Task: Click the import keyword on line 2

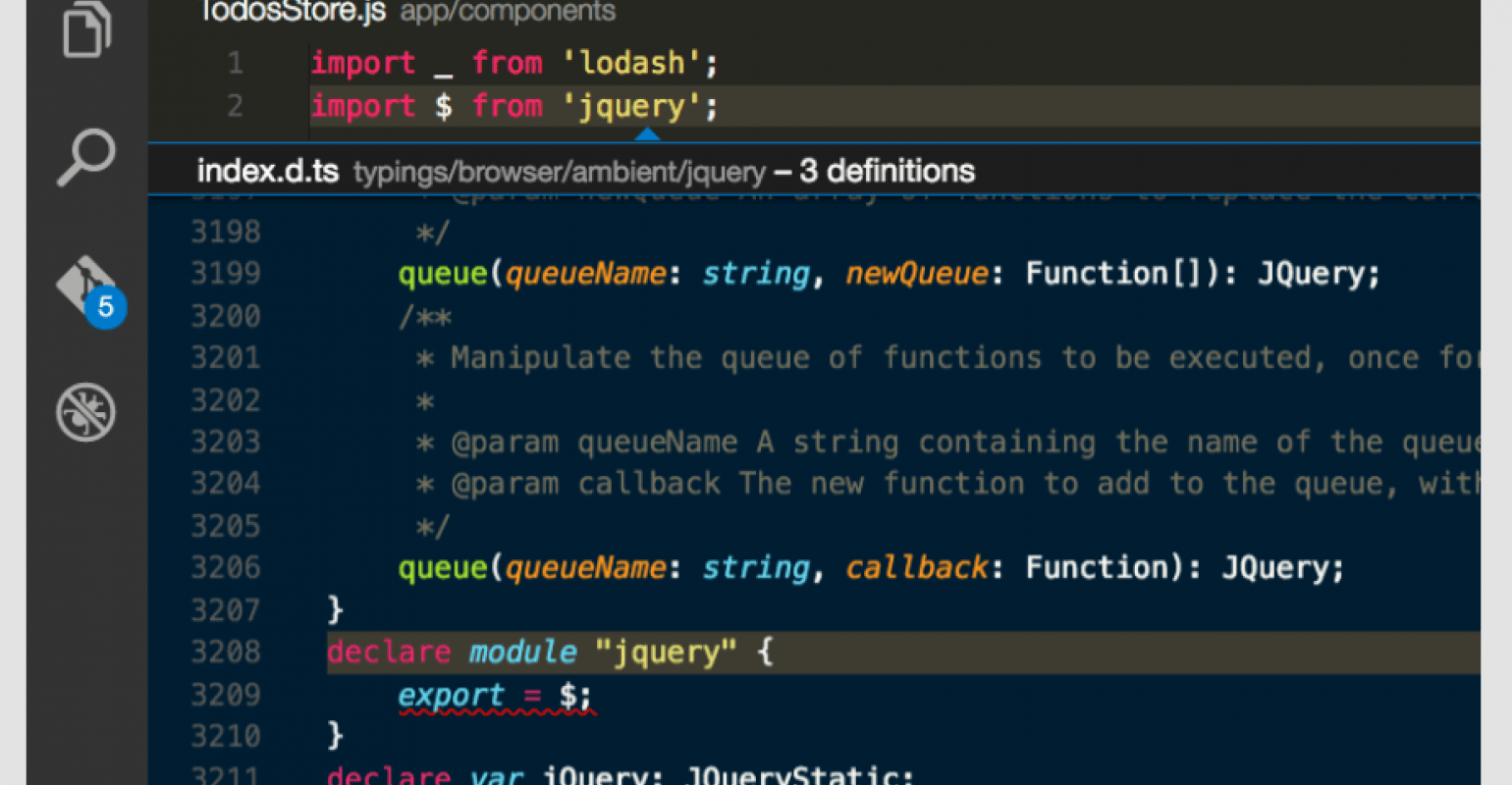Action: tap(363, 105)
